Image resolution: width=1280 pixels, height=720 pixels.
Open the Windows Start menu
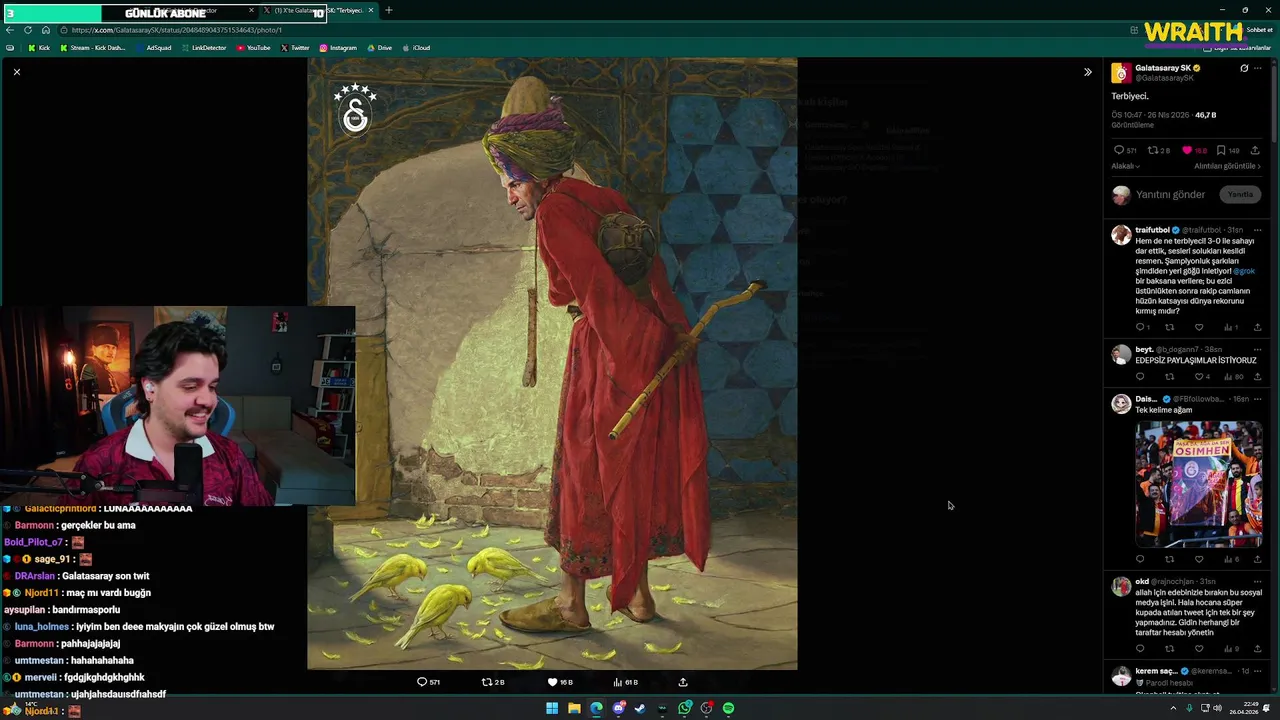pyautogui.click(x=552, y=708)
